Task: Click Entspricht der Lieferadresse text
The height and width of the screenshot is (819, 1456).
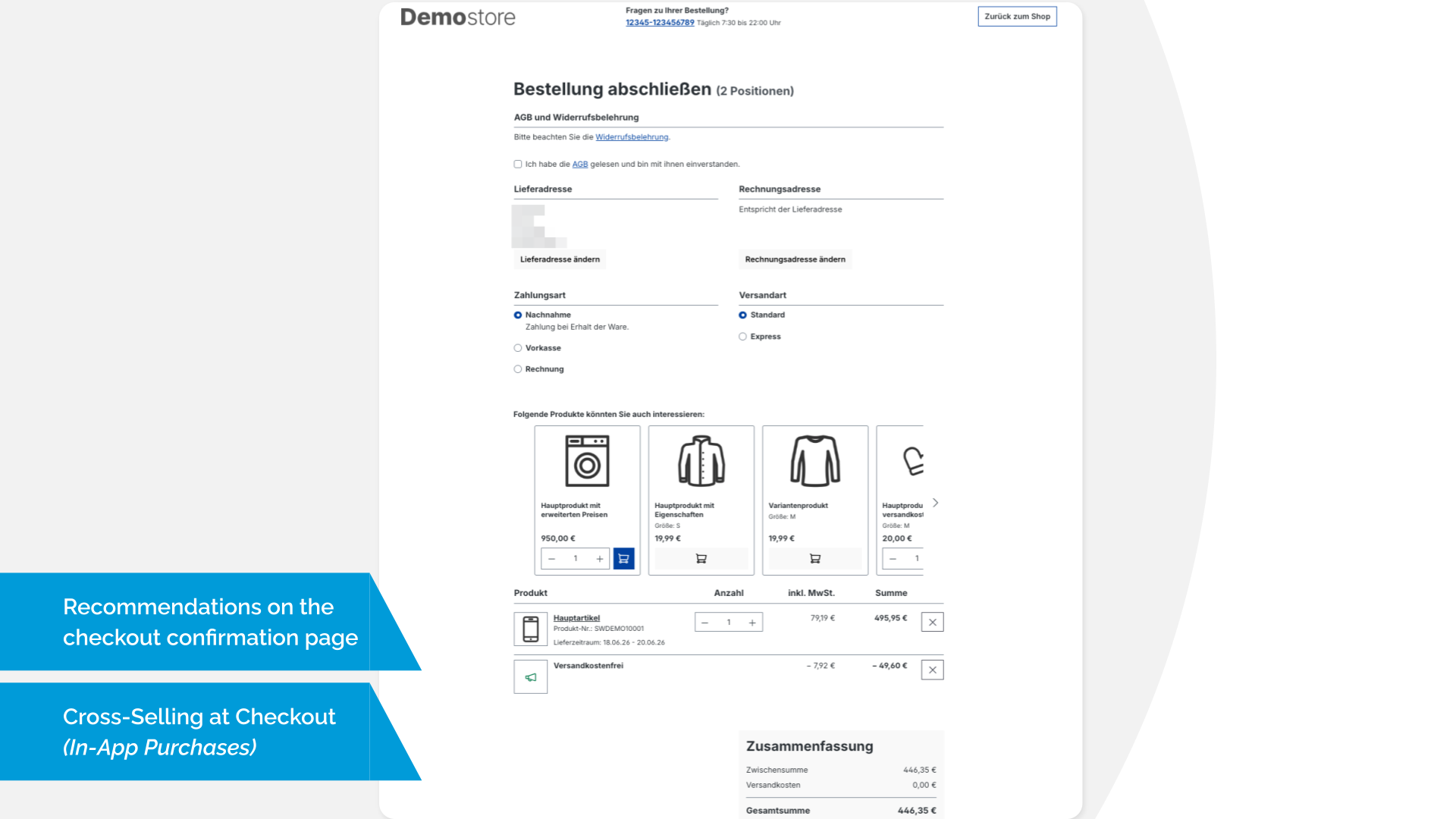Action: click(790, 209)
